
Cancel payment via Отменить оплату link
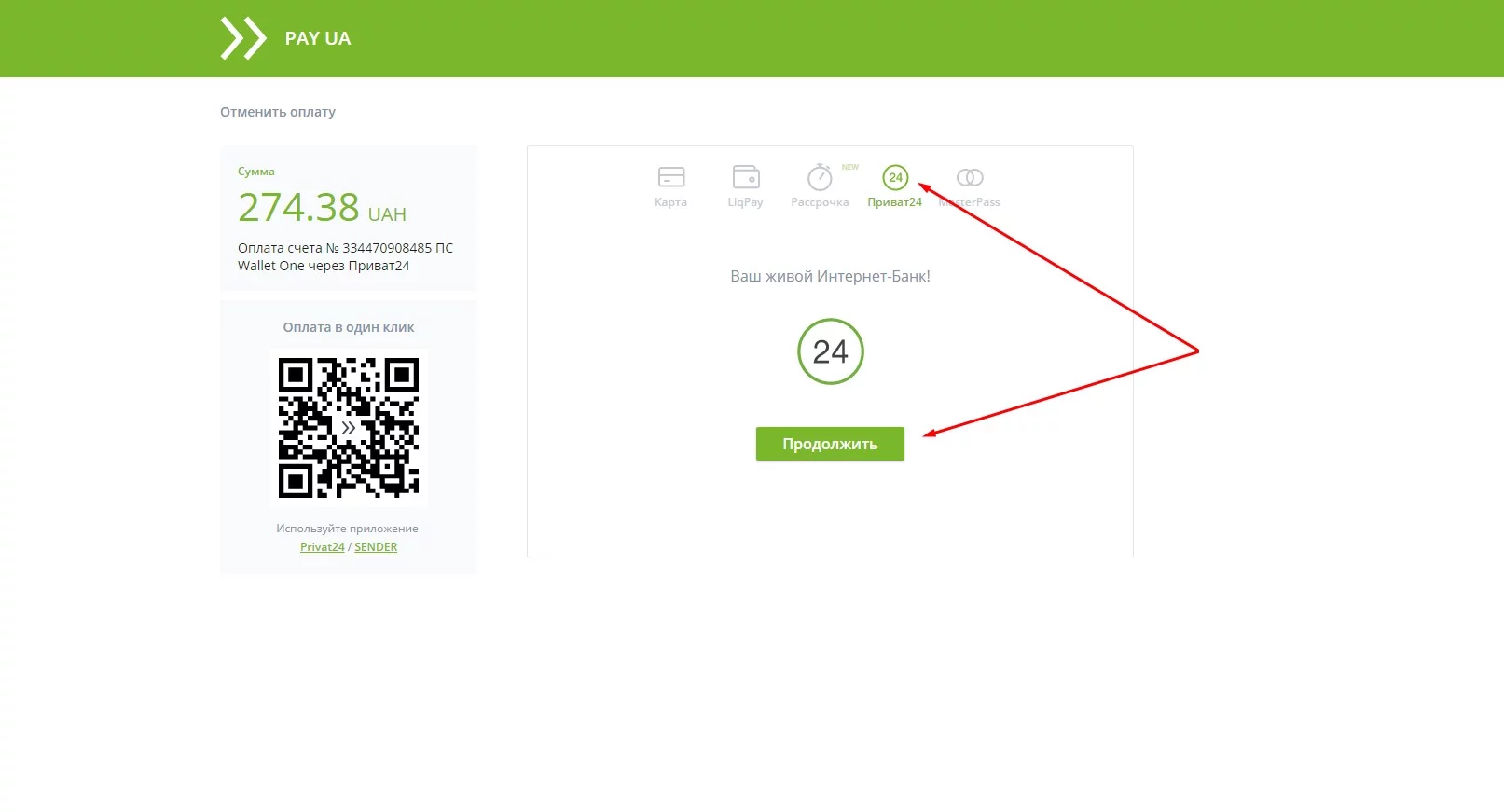click(278, 112)
